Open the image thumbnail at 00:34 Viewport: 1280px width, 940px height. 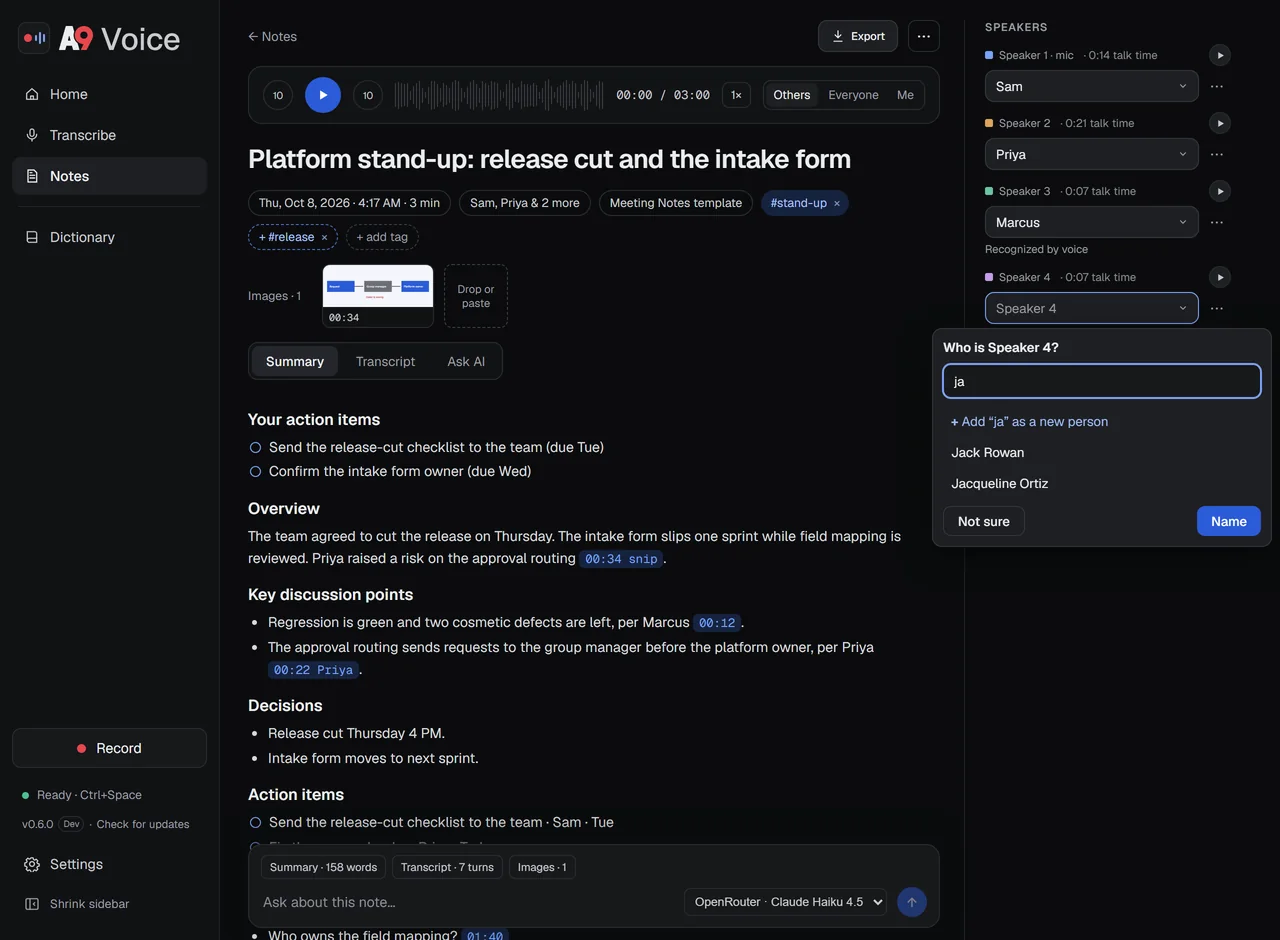tap(378, 296)
